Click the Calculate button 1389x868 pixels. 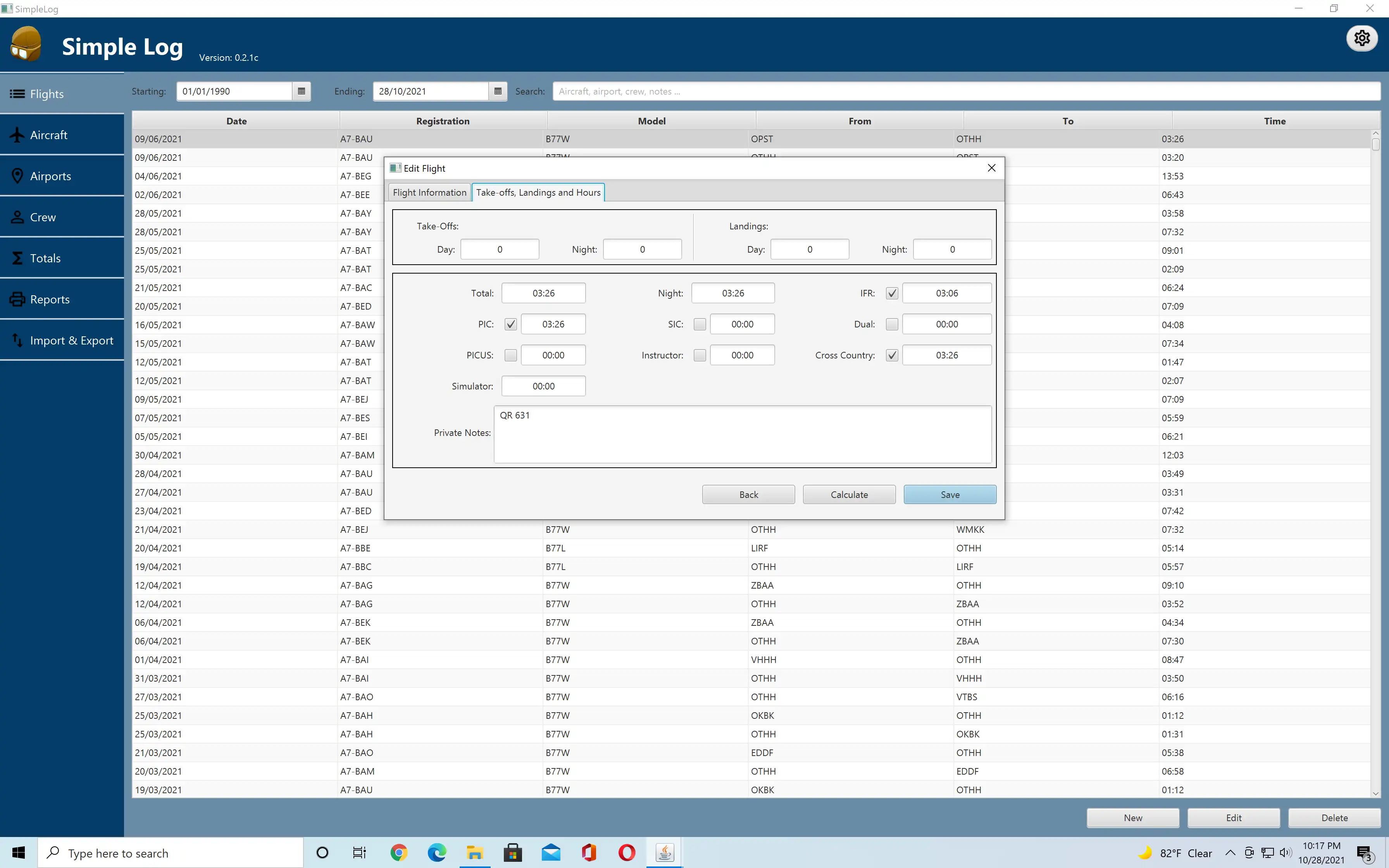coord(849,494)
